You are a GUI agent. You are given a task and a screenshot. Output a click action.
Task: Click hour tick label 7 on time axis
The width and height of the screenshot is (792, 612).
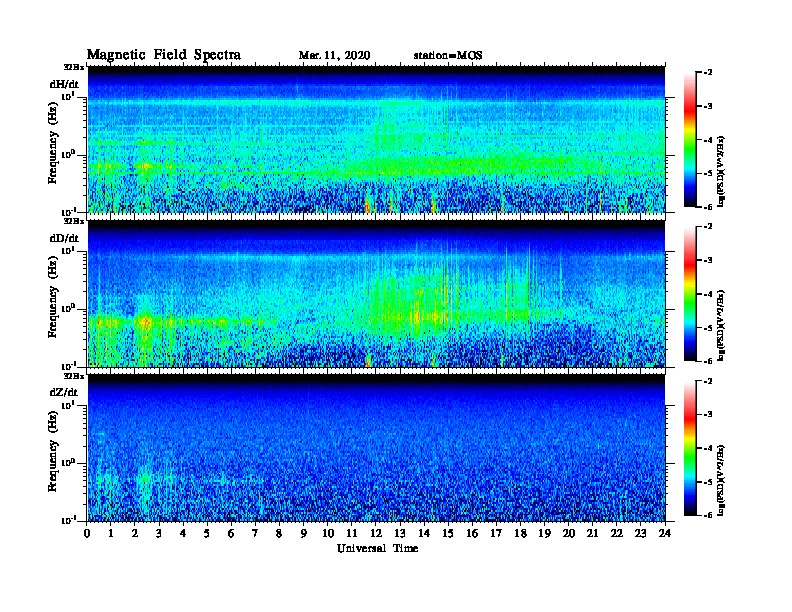click(x=256, y=533)
